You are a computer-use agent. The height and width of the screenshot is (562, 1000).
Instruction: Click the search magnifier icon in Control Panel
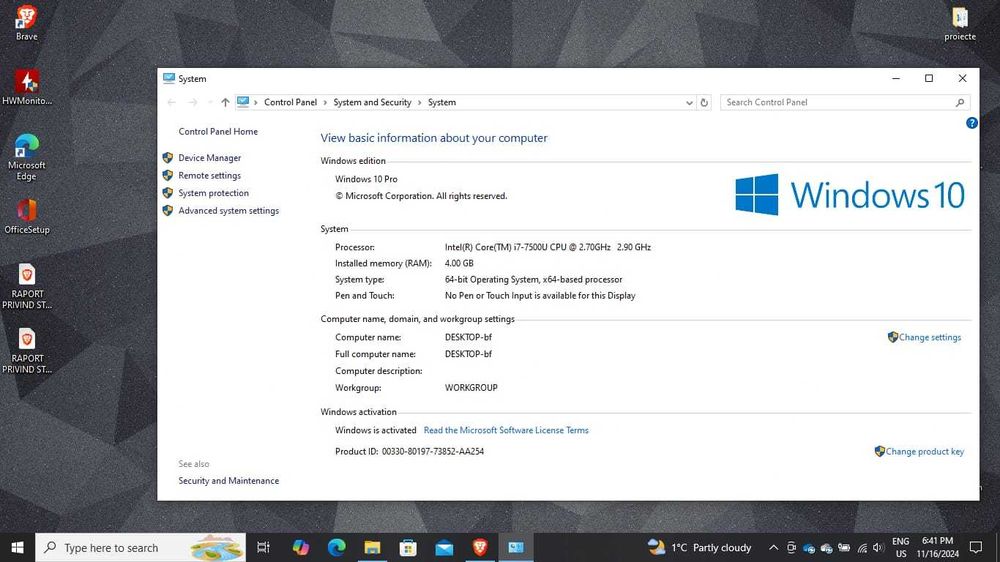(x=960, y=102)
